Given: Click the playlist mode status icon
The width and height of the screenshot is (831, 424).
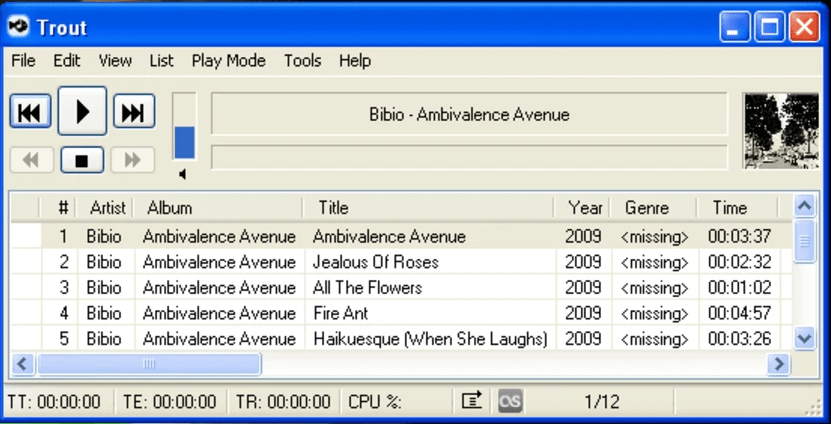Looking at the screenshot, I should point(471,401).
